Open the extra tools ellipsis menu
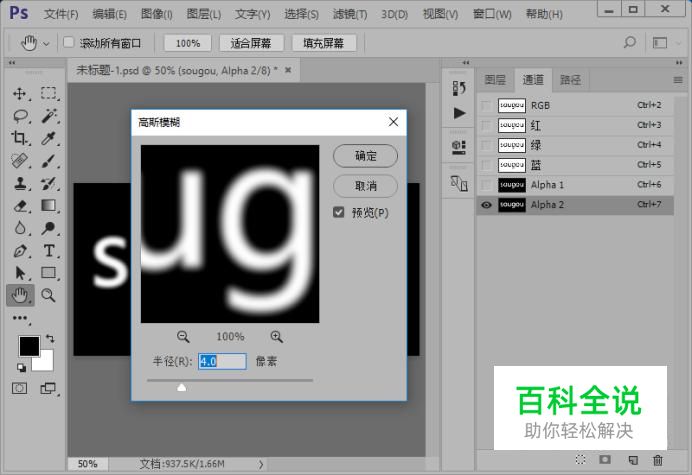692x475 pixels. (x=20, y=318)
